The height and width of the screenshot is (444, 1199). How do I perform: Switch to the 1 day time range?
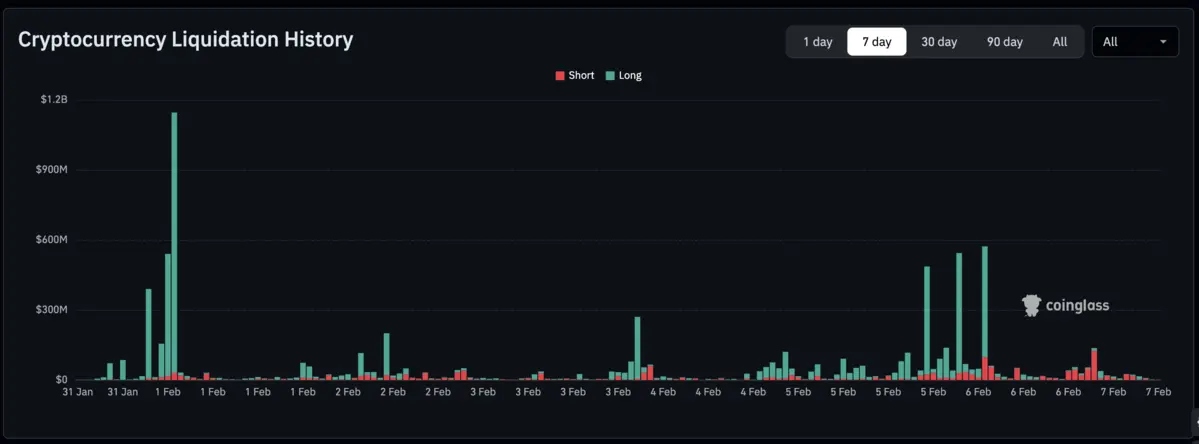coord(817,42)
